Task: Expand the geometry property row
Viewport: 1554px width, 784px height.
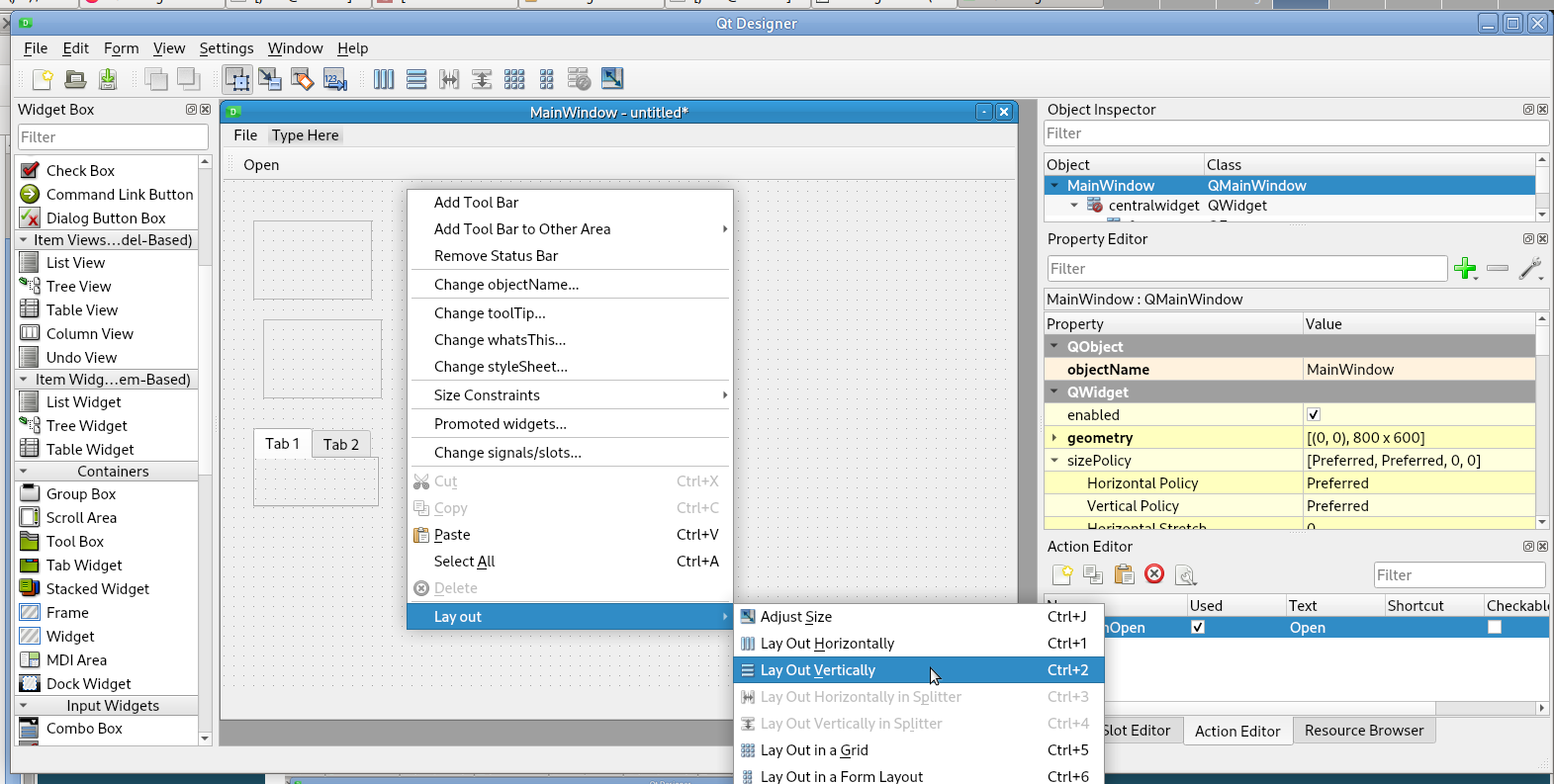Action: click(1054, 438)
